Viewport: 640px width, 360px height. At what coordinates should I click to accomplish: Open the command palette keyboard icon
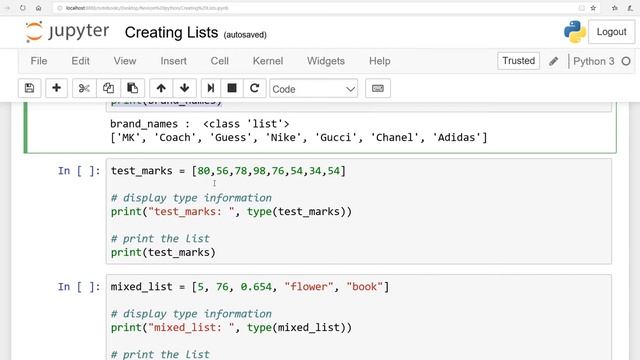[378, 88]
